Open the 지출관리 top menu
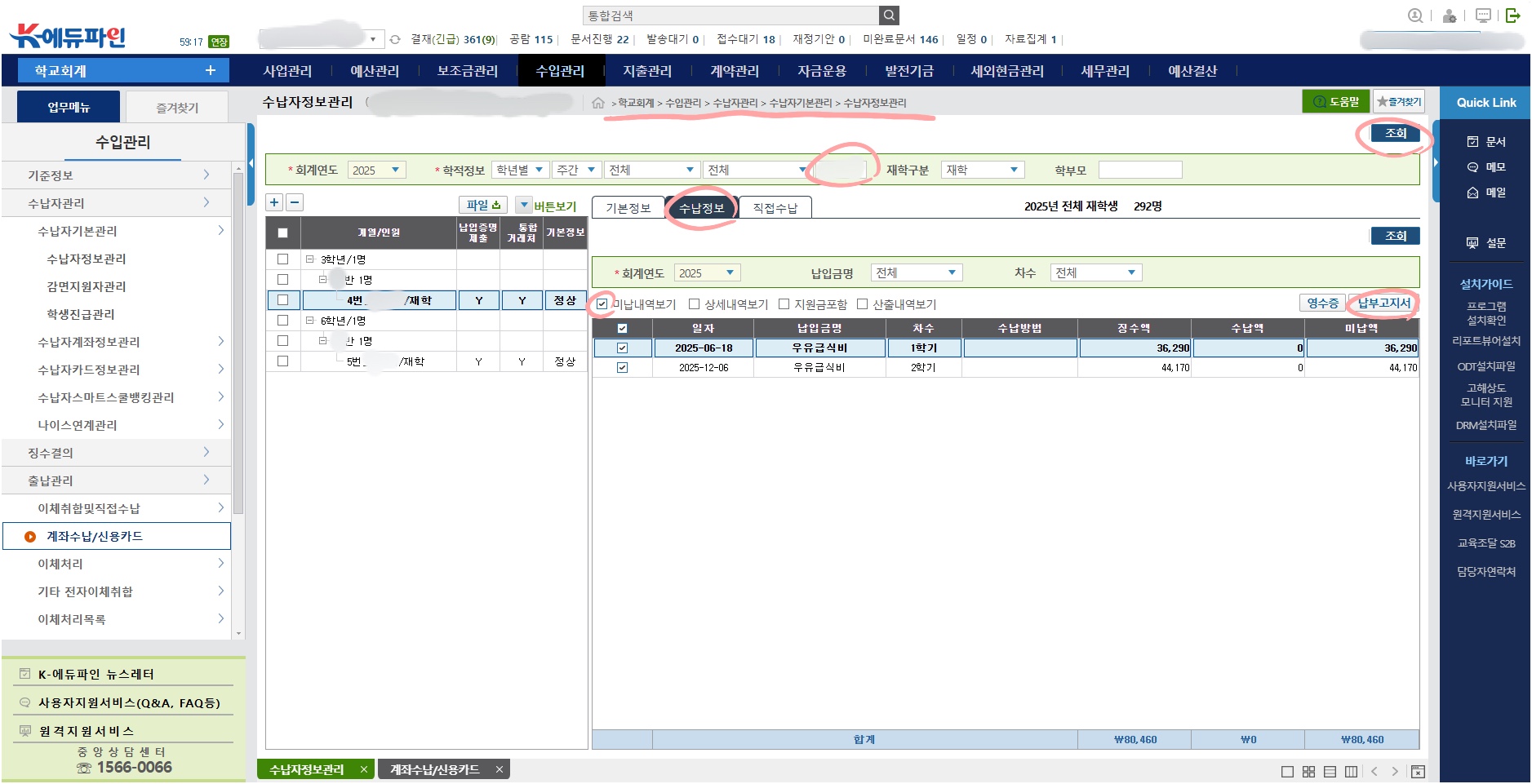1532x784 pixels. click(x=646, y=71)
